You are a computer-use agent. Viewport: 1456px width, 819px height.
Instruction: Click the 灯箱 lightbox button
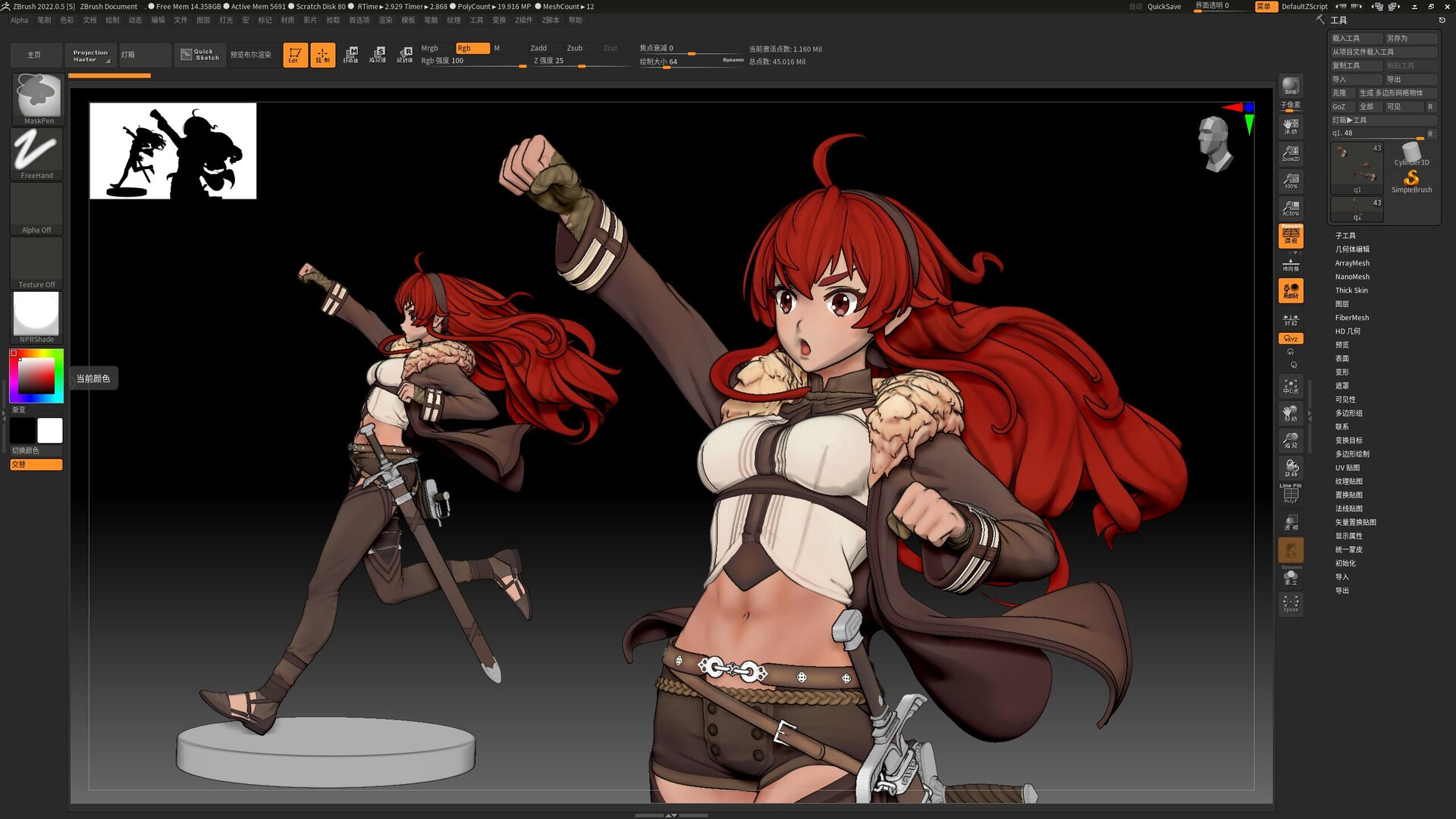point(145,55)
